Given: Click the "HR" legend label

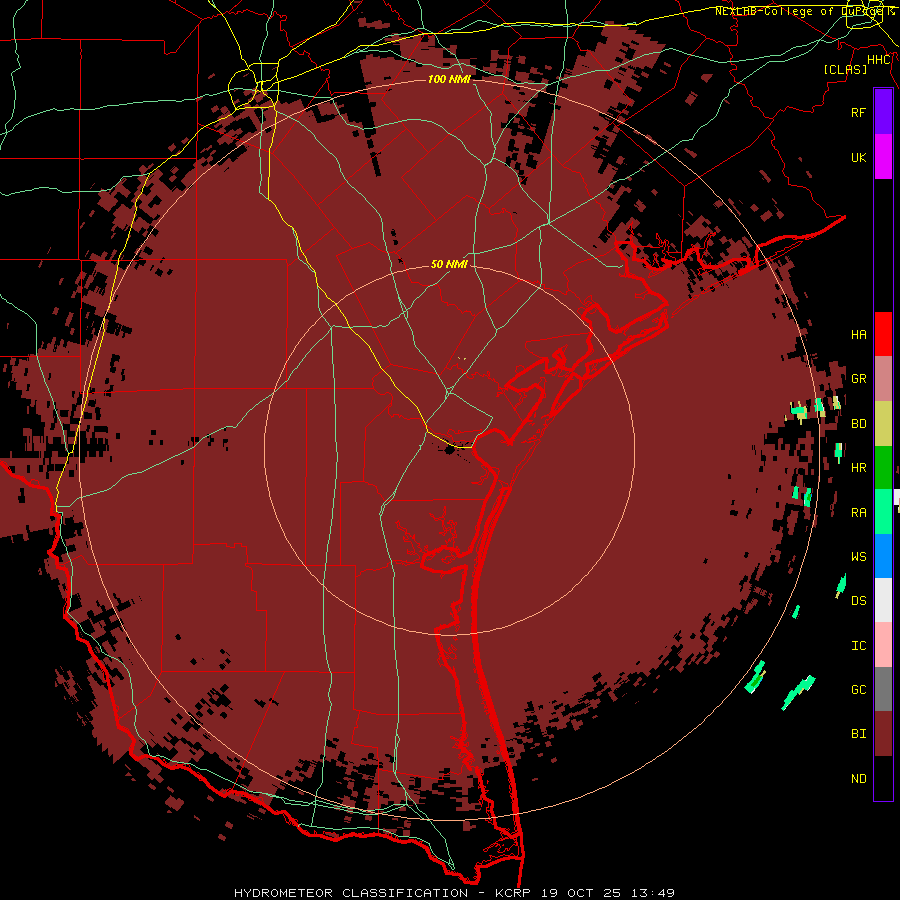Looking at the screenshot, I should [x=858, y=467].
